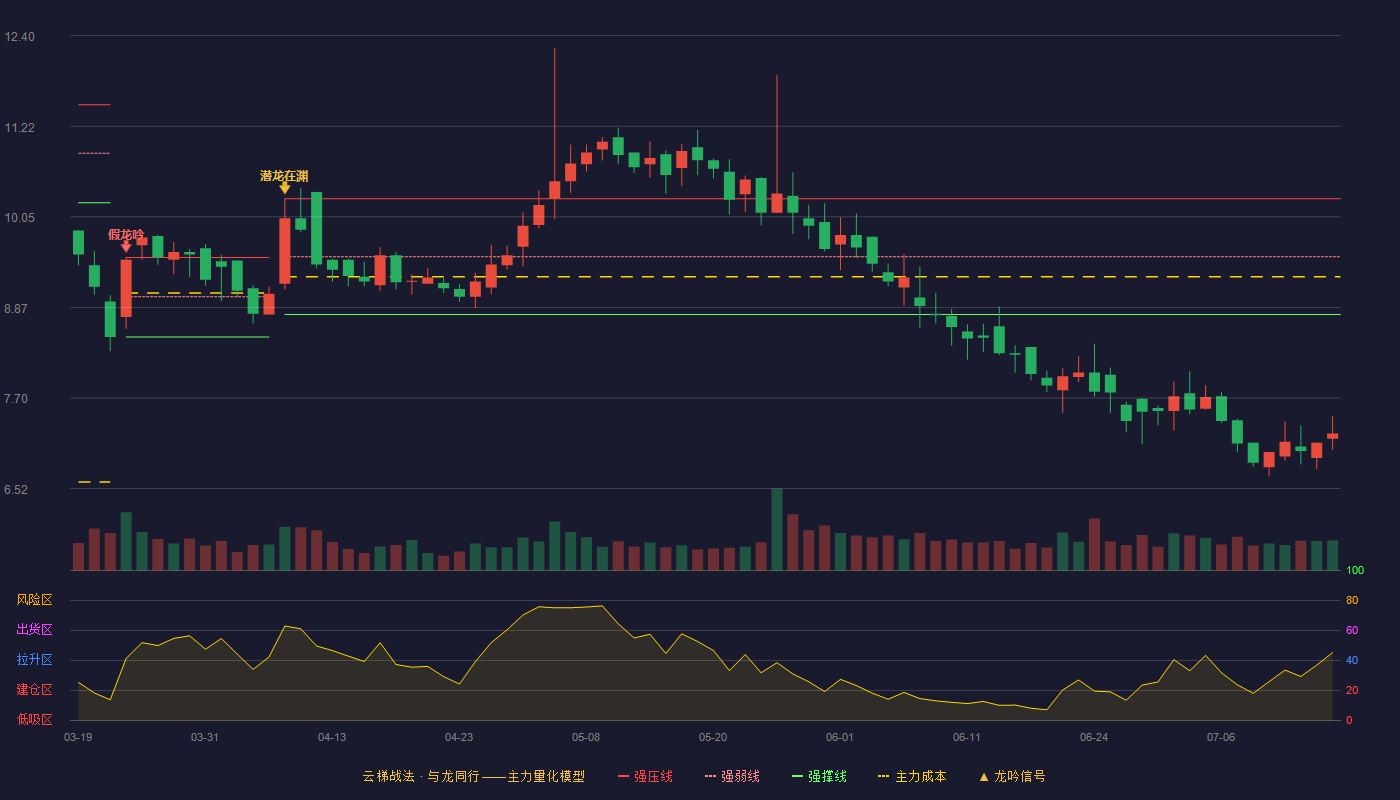
Task: Click the 06-11 date axis label
Action: pyautogui.click(x=967, y=737)
